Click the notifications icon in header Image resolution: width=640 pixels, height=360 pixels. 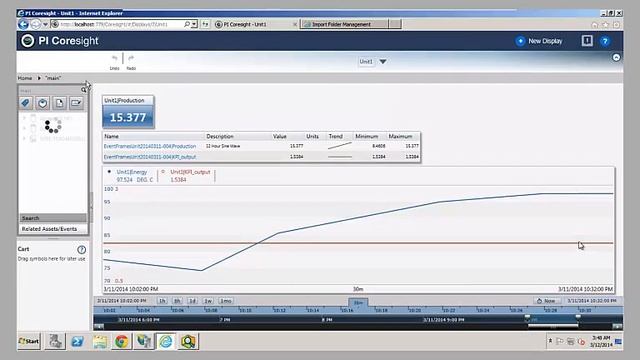(x=587, y=40)
